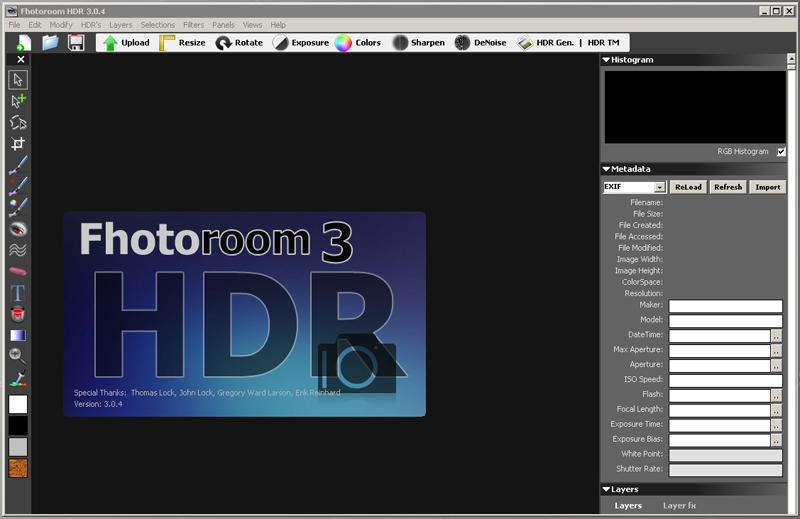Viewport: 800px width, 519px height.
Task: Select the Text tool
Action: tap(18, 292)
